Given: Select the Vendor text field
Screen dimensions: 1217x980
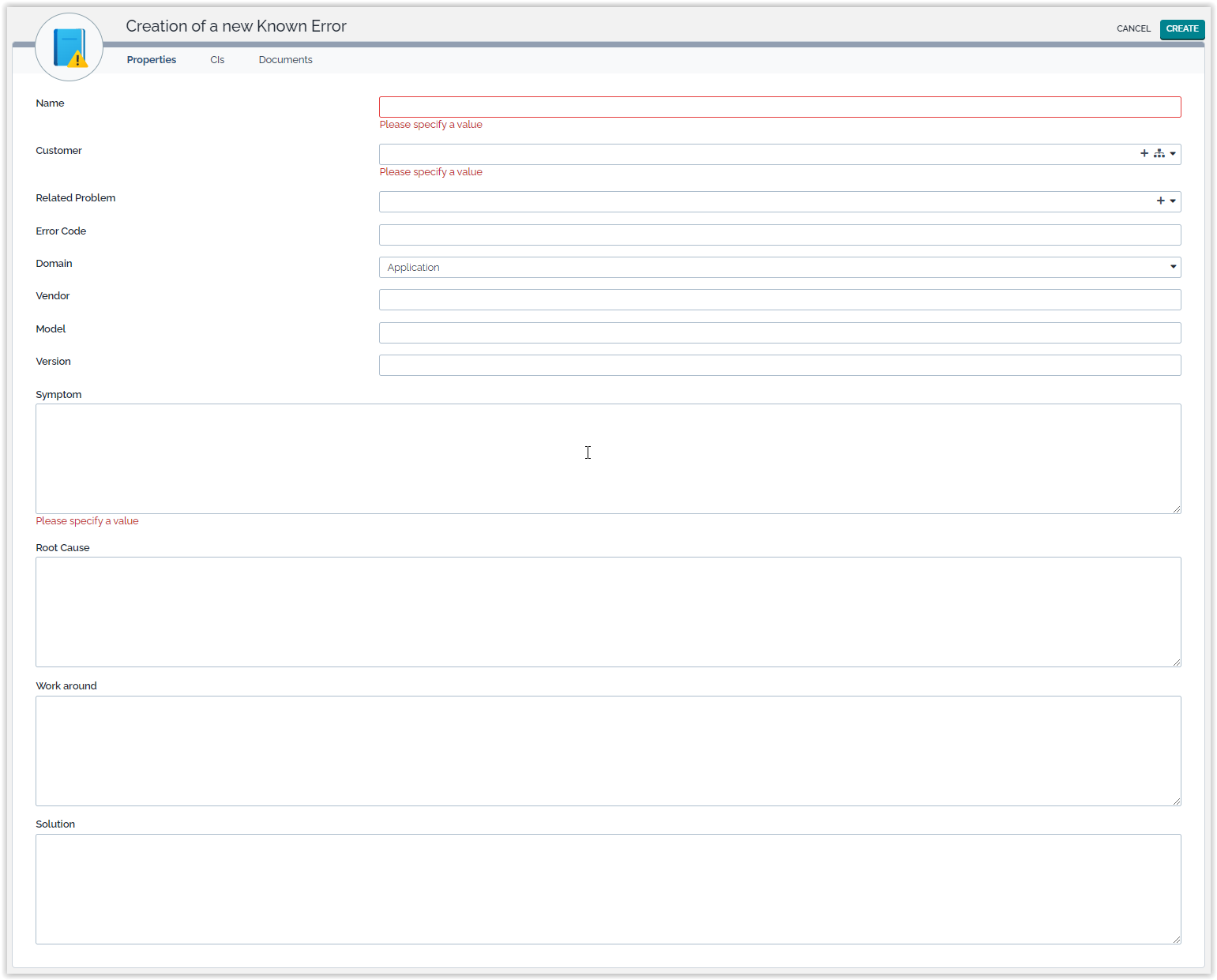Looking at the screenshot, I should point(779,300).
